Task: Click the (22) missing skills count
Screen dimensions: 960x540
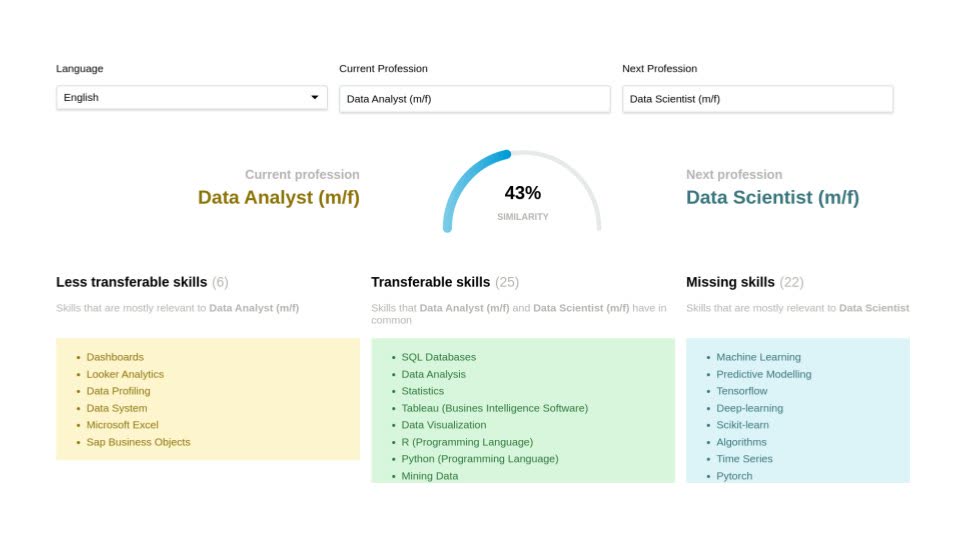Action: click(x=792, y=282)
